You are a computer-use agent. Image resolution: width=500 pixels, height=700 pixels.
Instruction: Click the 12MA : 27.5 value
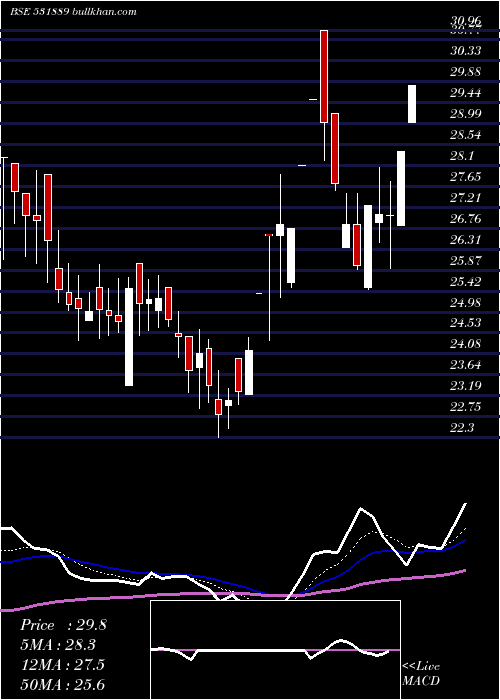tap(62, 665)
